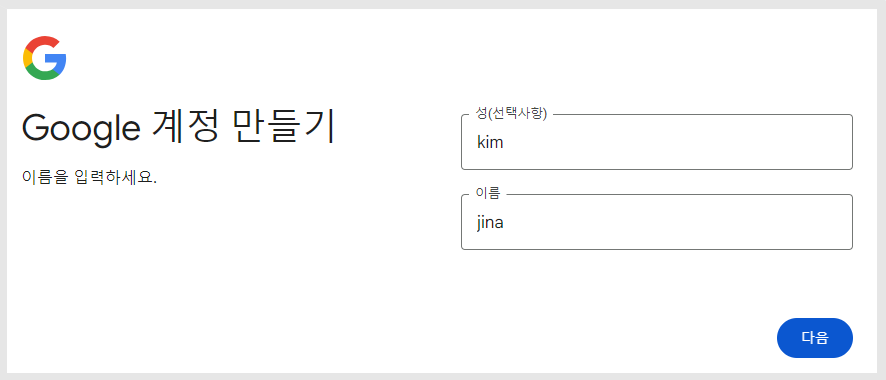Click the 'kim' text in the surname field
Viewport: 886px width, 380px height.
tap(490, 142)
